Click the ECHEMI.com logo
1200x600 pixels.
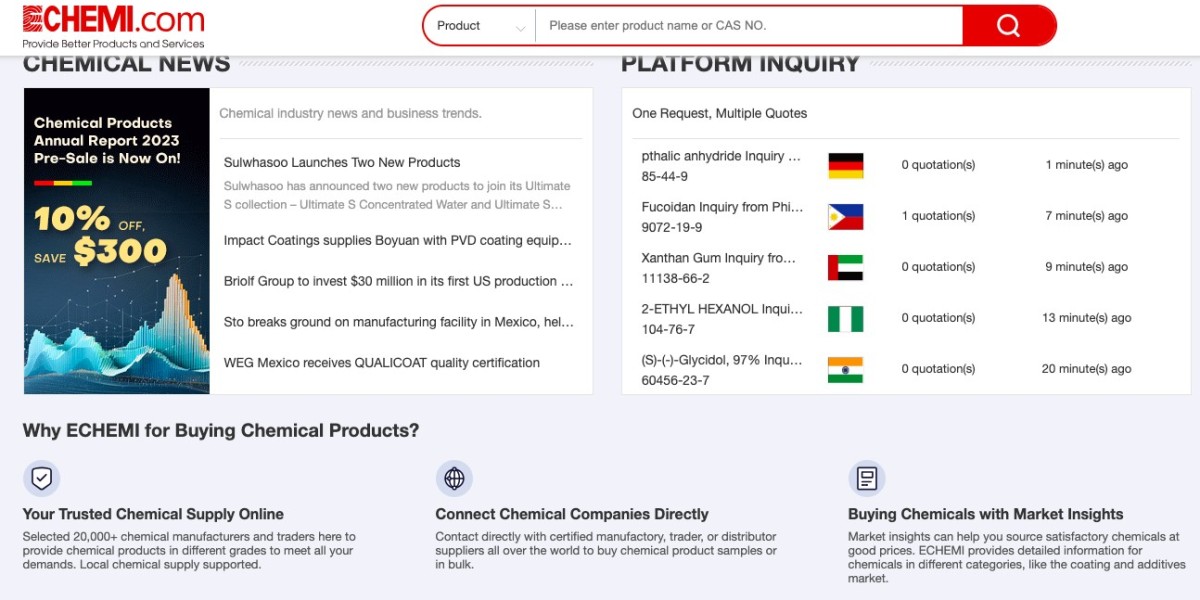(x=113, y=27)
